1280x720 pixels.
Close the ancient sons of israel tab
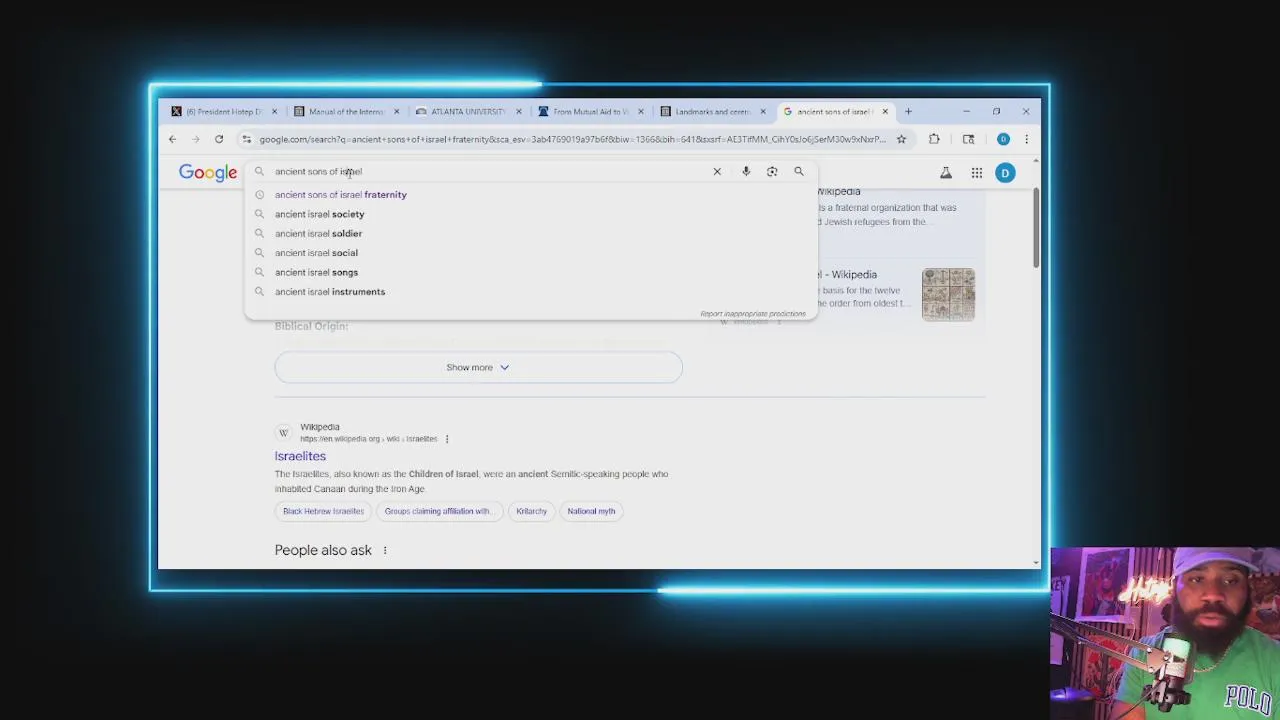(x=885, y=111)
